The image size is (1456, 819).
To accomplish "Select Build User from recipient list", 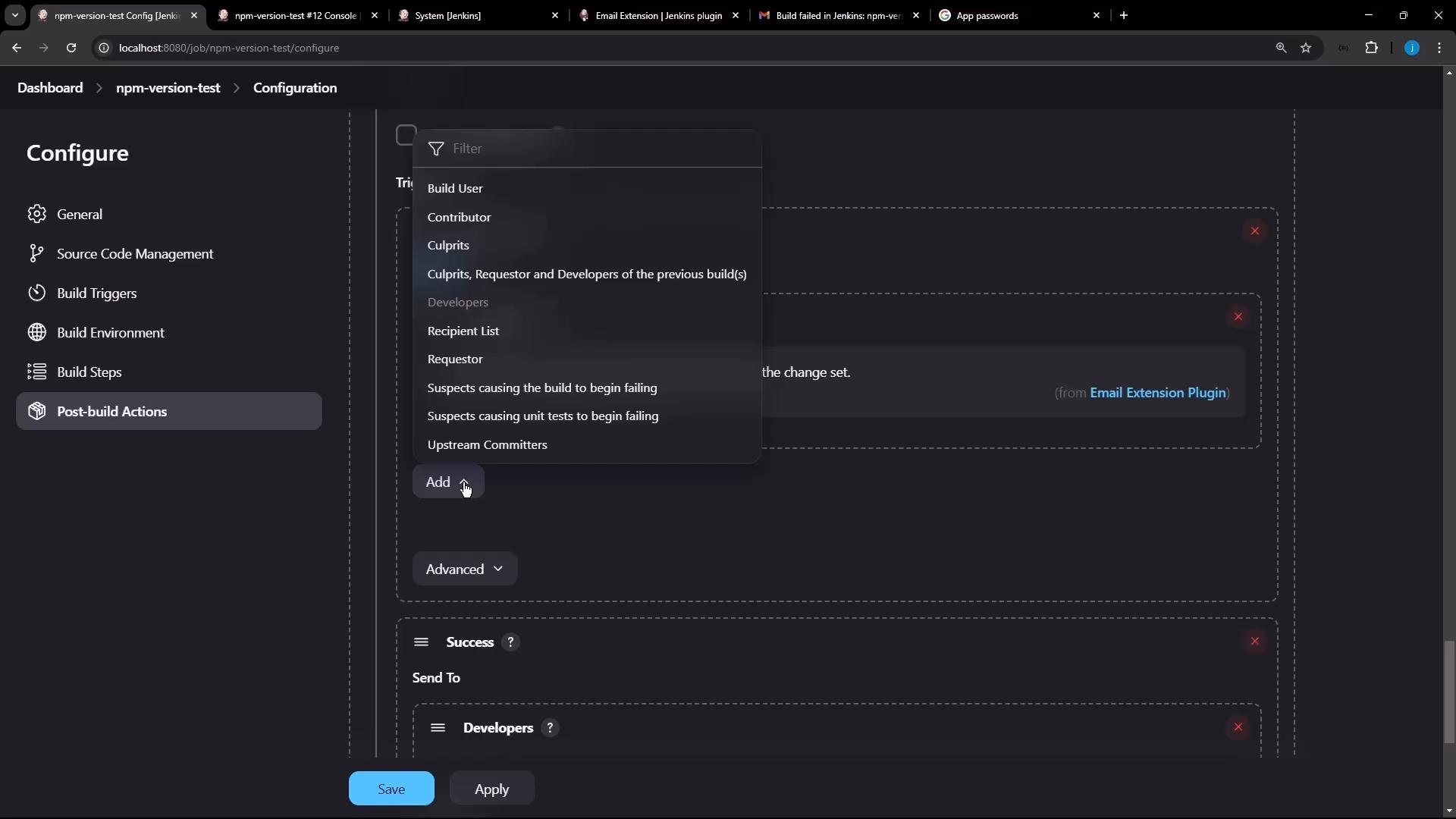I will [x=587, y=188].
